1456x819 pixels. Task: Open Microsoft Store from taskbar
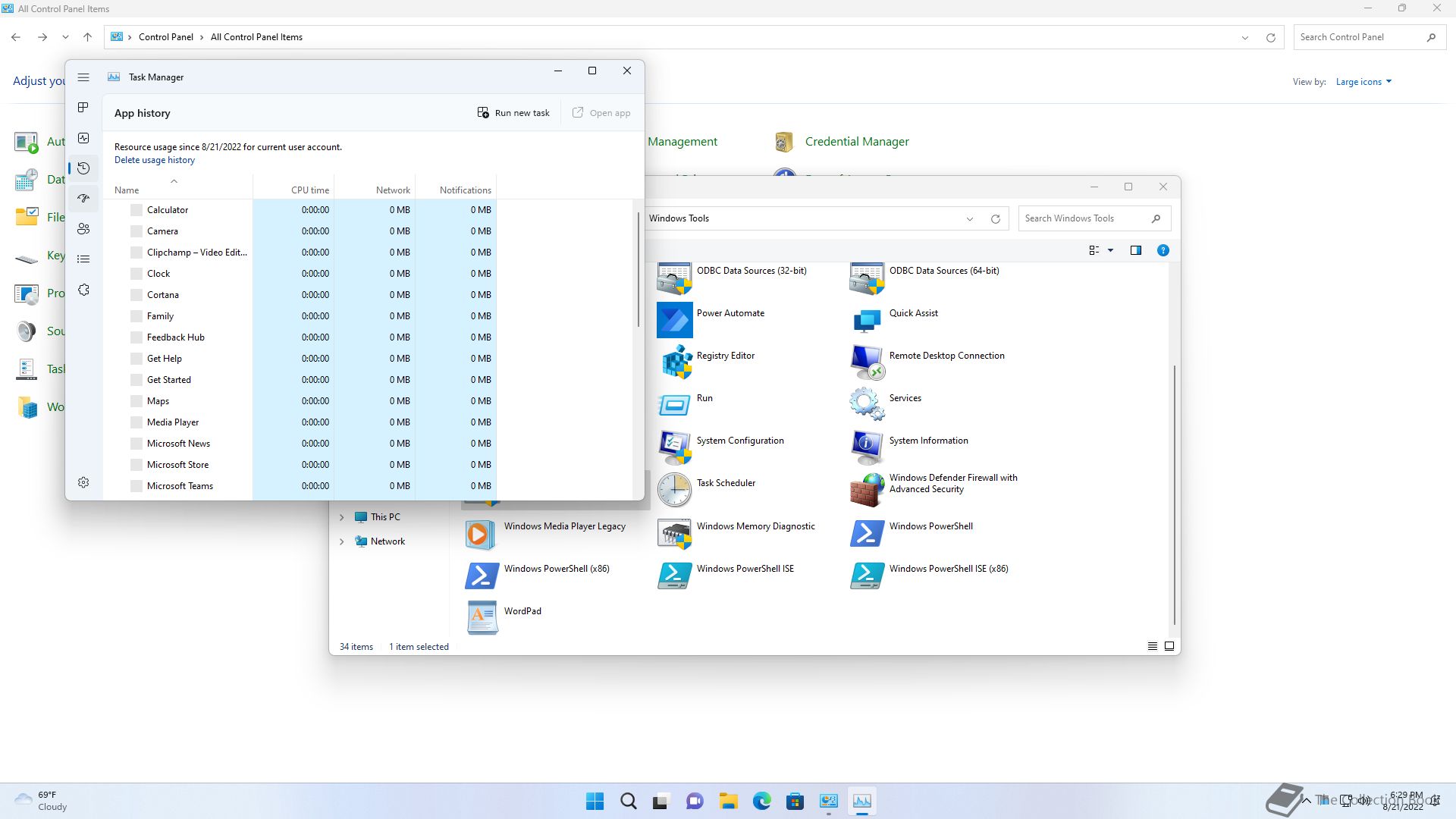[795, 801]
